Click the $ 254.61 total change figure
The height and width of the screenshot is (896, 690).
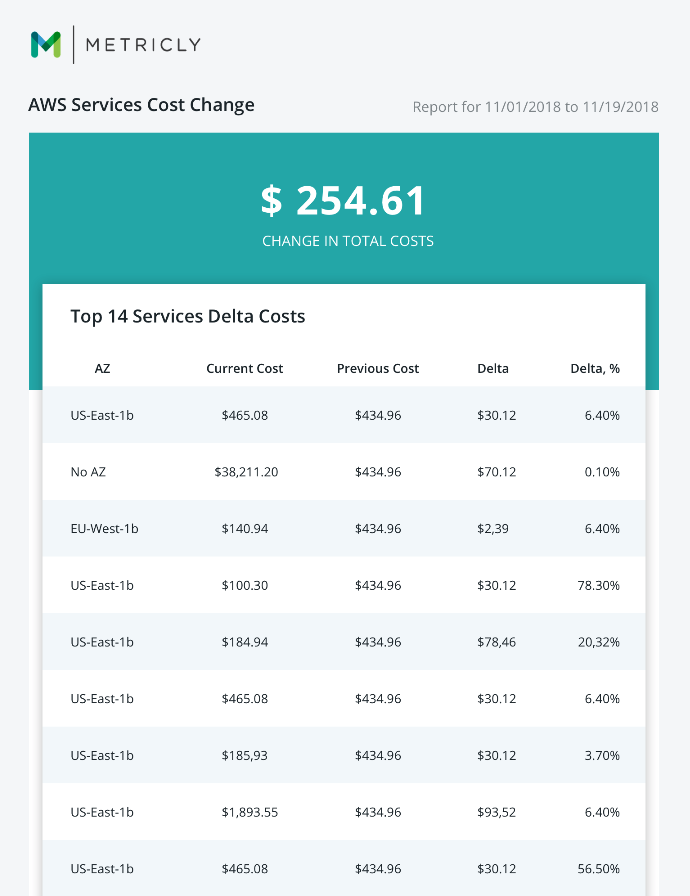pyautogui.click(x=343, y=201)
